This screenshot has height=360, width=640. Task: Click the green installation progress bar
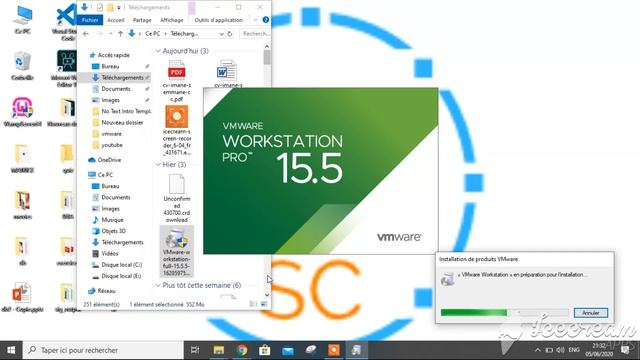[504, 313]
